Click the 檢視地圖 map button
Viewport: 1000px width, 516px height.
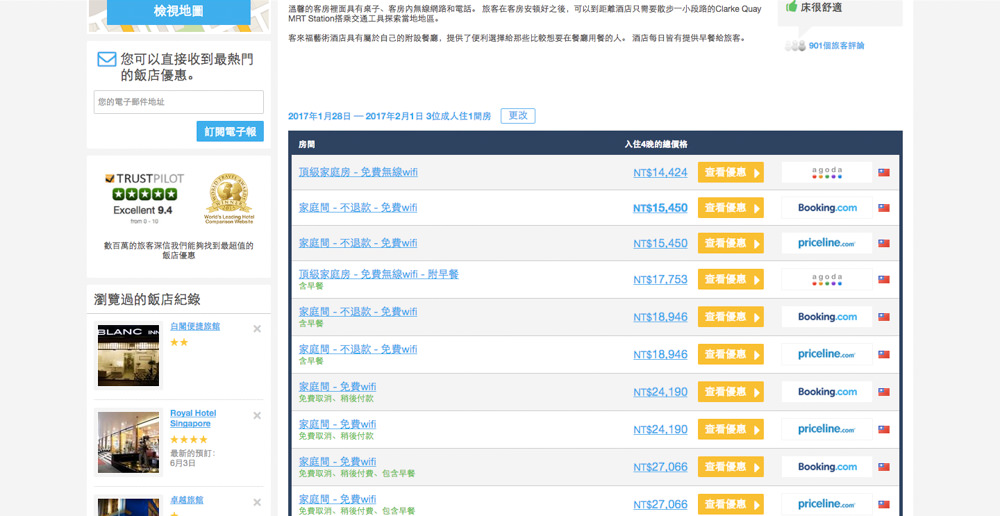pos(179,11)
